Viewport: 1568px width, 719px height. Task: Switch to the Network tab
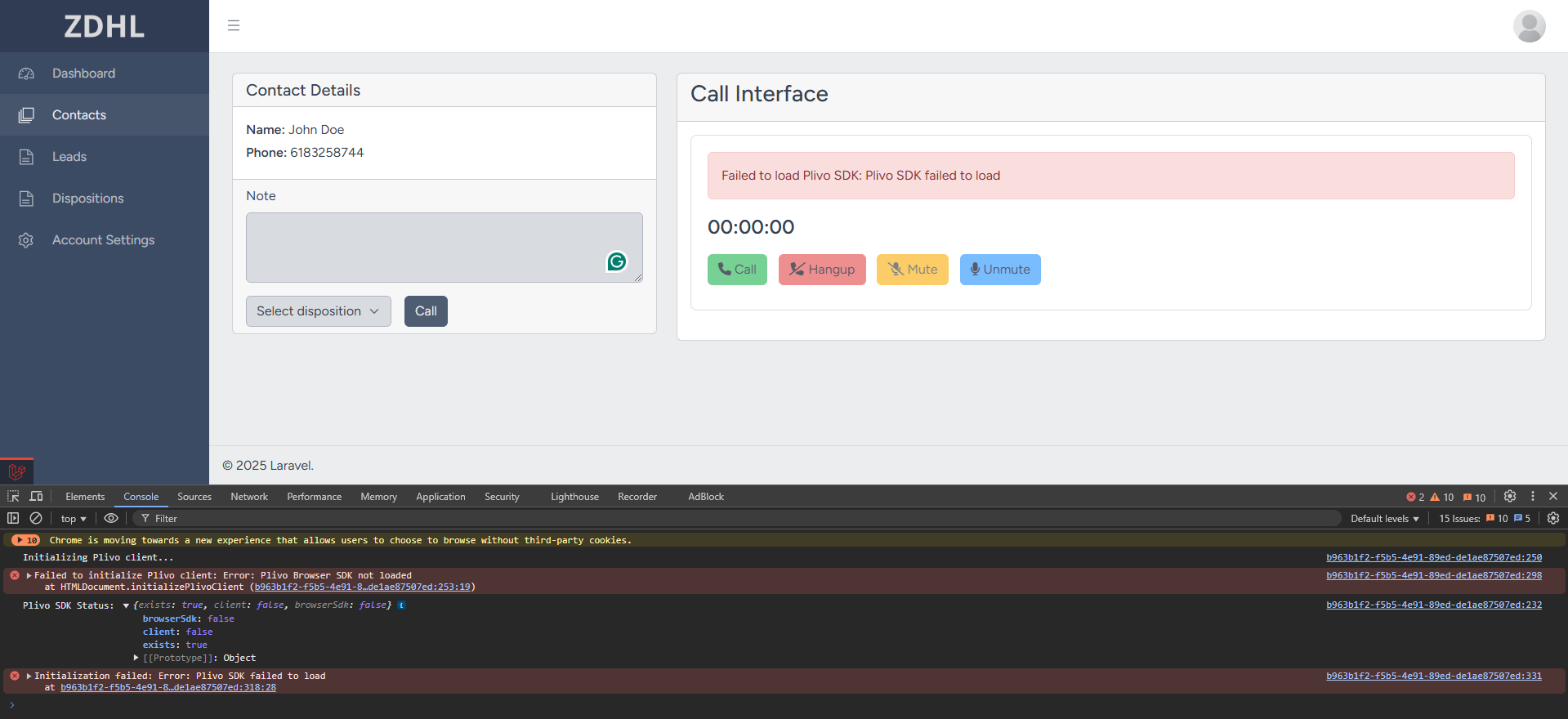click(x=249, y=496)
